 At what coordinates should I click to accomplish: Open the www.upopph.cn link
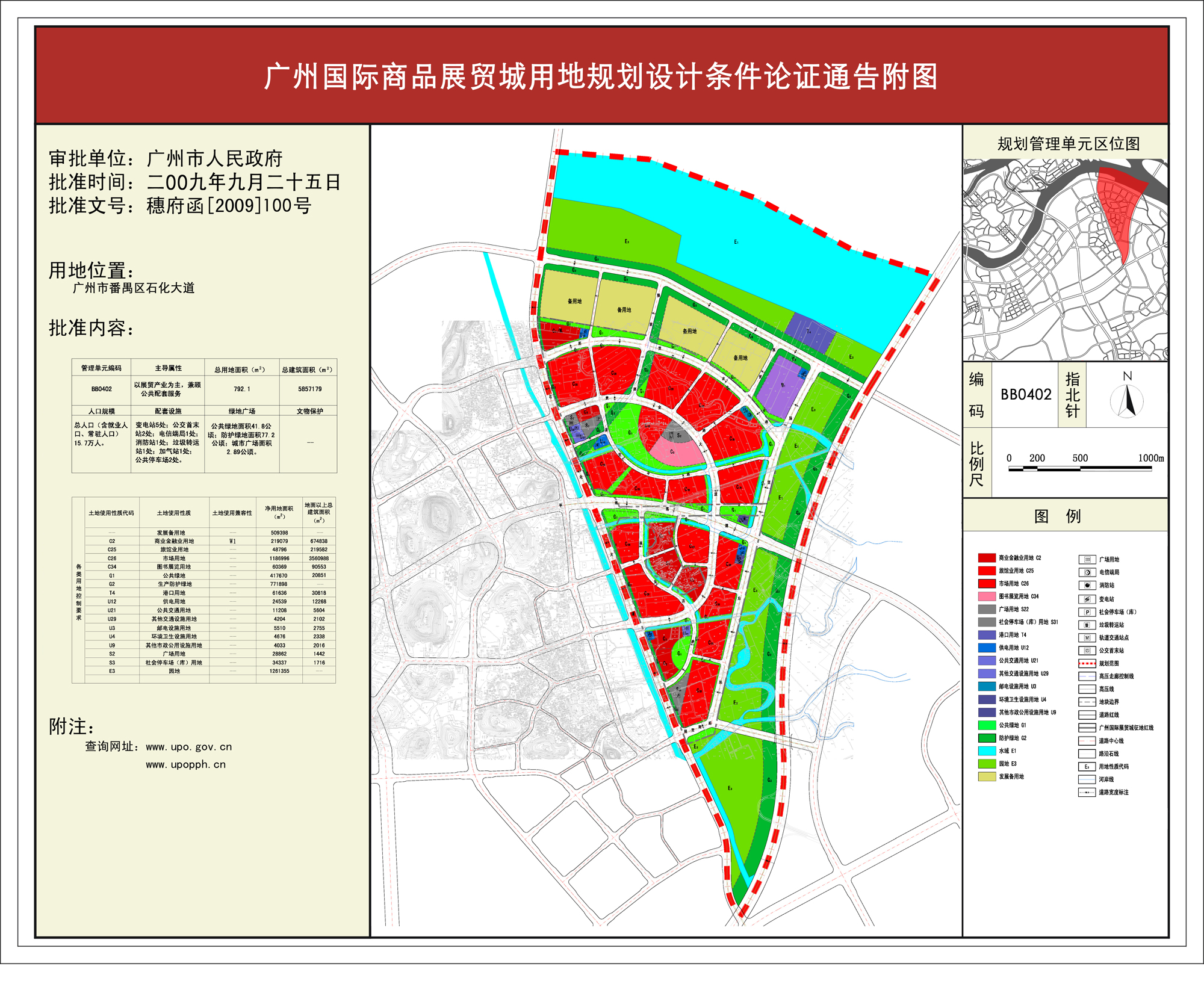[185, 764]
